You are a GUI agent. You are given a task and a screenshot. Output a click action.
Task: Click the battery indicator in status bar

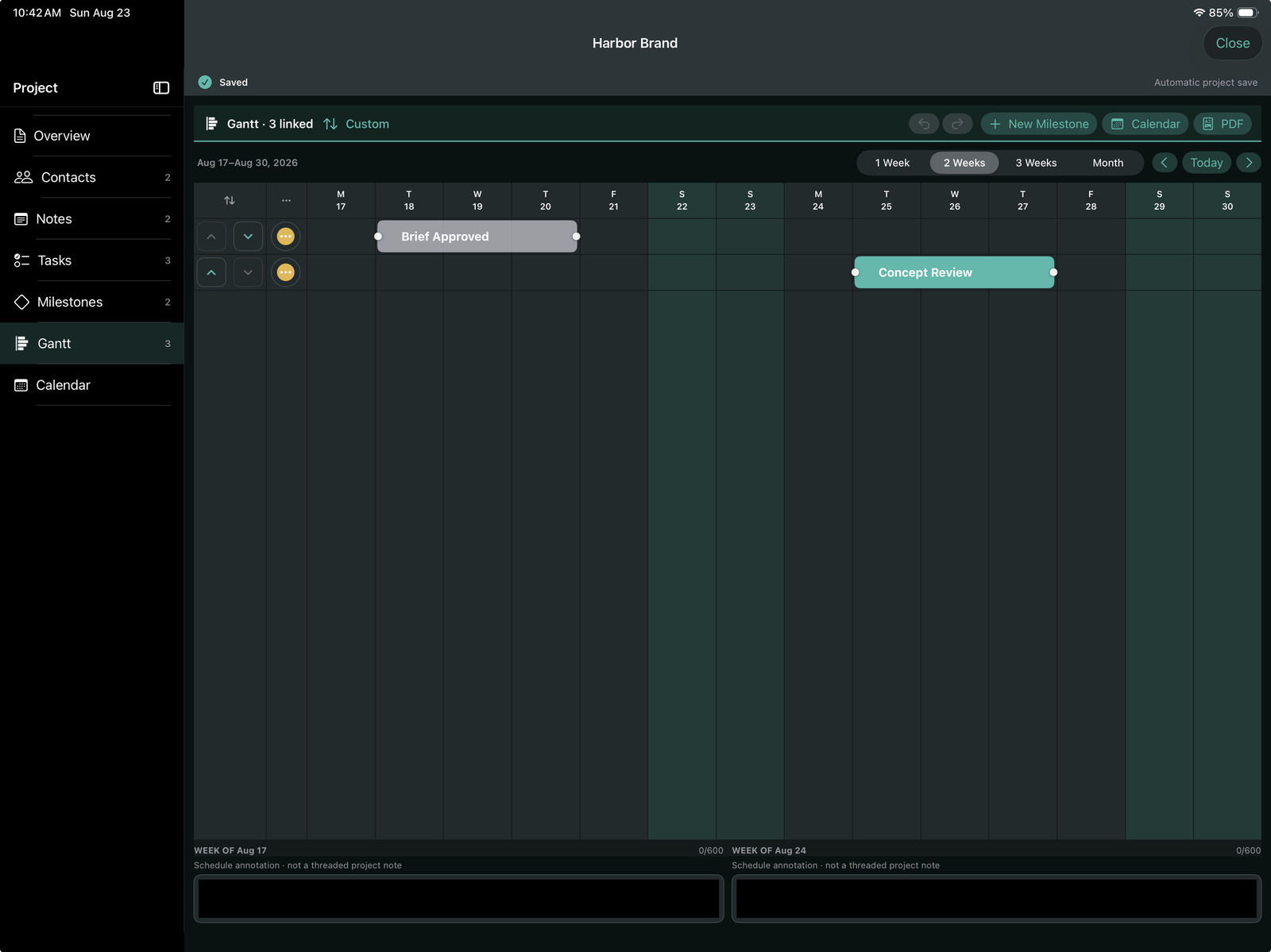[1248, 13]
